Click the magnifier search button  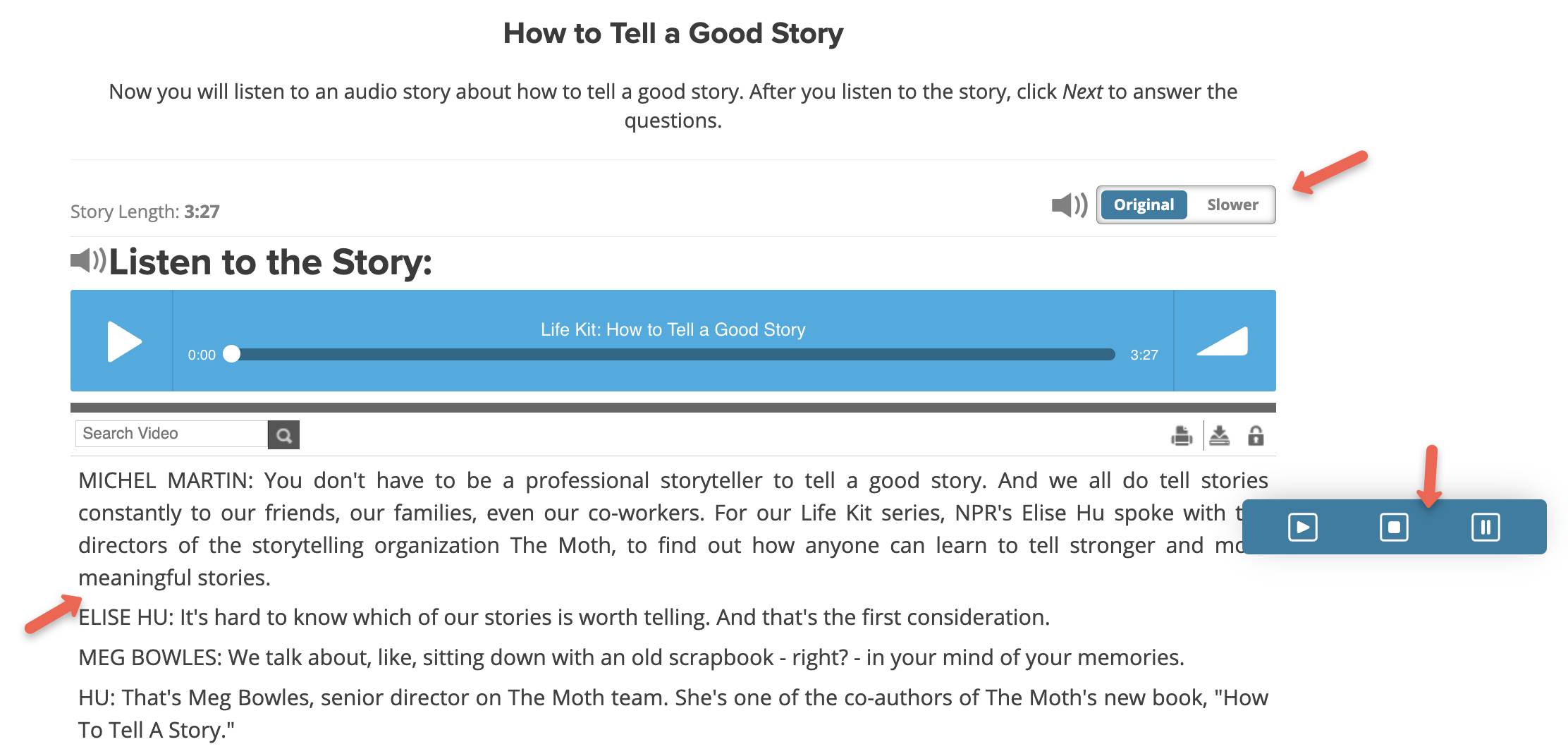[x=283, y=434]
